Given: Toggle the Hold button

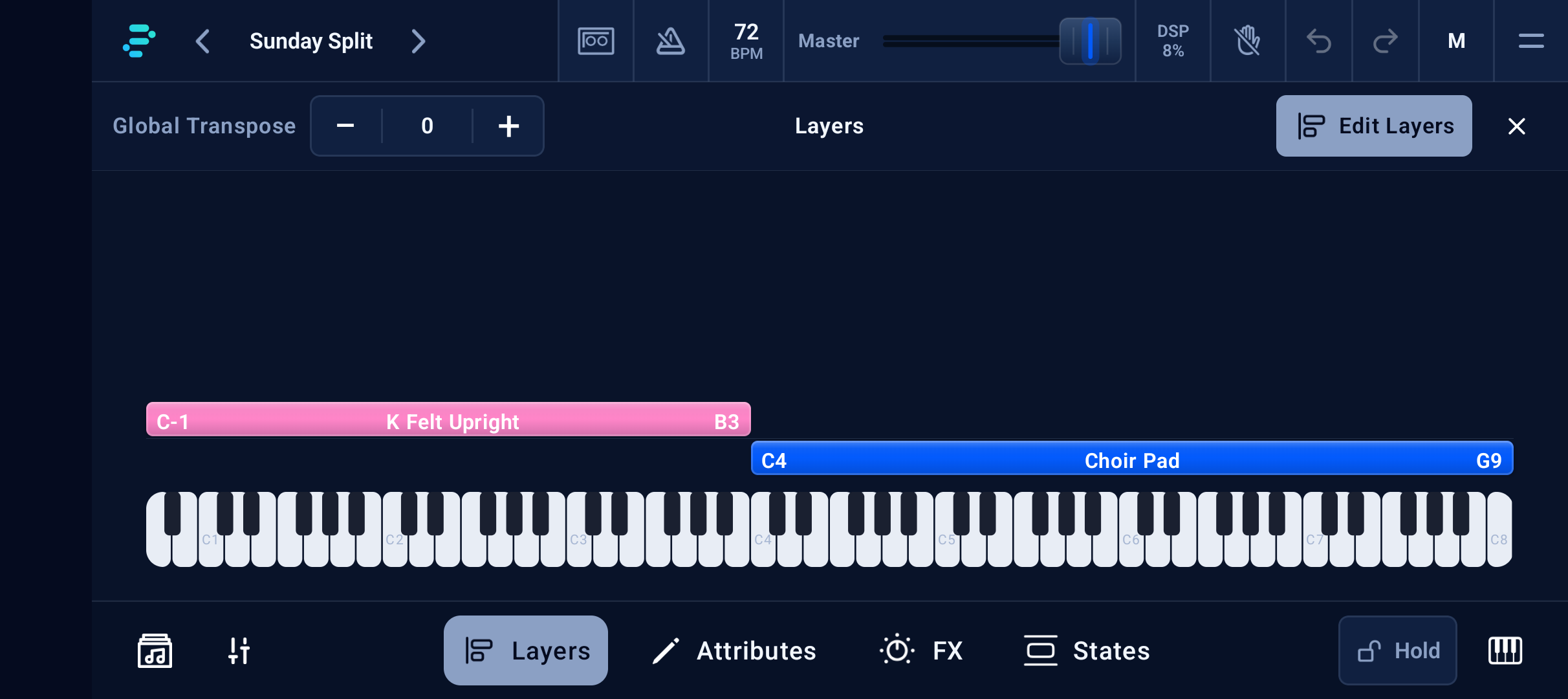Looking at the screenshot, I should pyautogui.click(x=1397, y=650).
